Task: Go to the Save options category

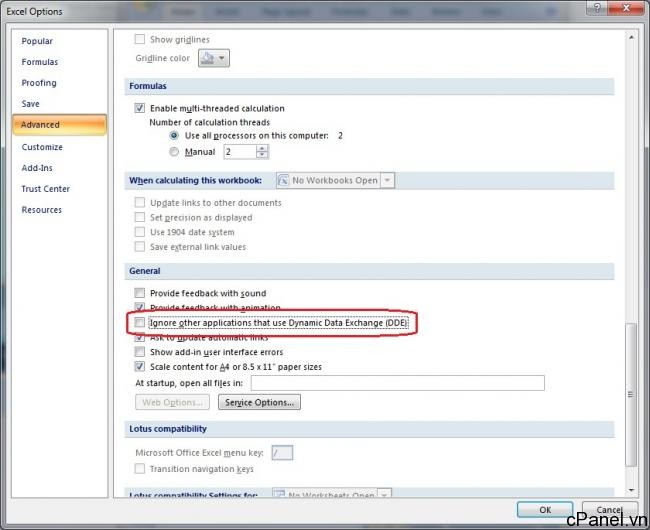Action: [30, 104]
